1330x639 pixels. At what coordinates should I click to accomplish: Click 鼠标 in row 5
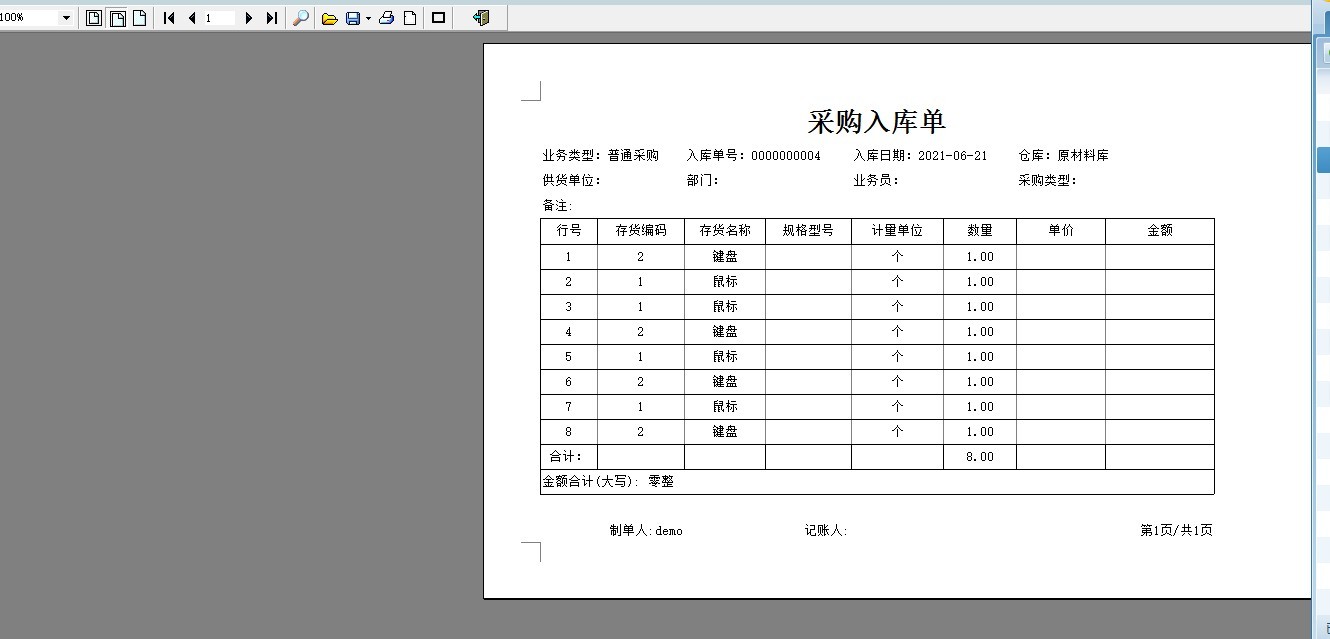pyautogui.click(x=725, y=357)
